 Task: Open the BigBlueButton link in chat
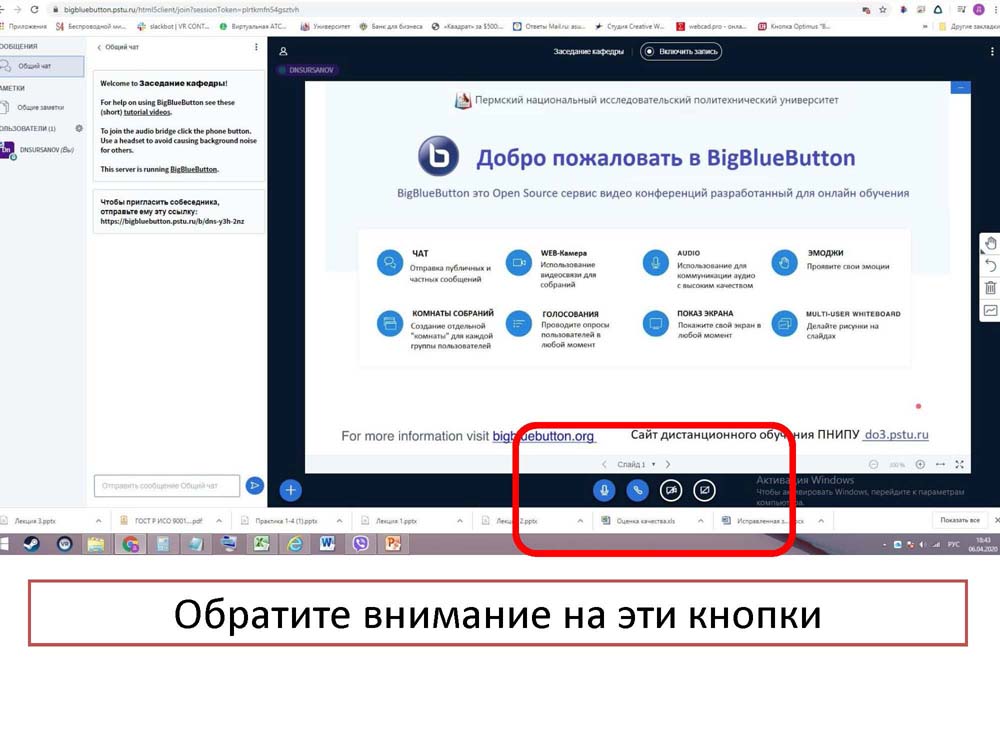(194, 170)
